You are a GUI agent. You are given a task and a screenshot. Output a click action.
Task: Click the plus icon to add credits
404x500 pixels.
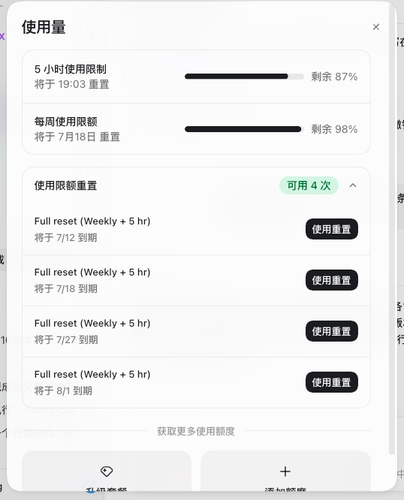tap(285, 471)
